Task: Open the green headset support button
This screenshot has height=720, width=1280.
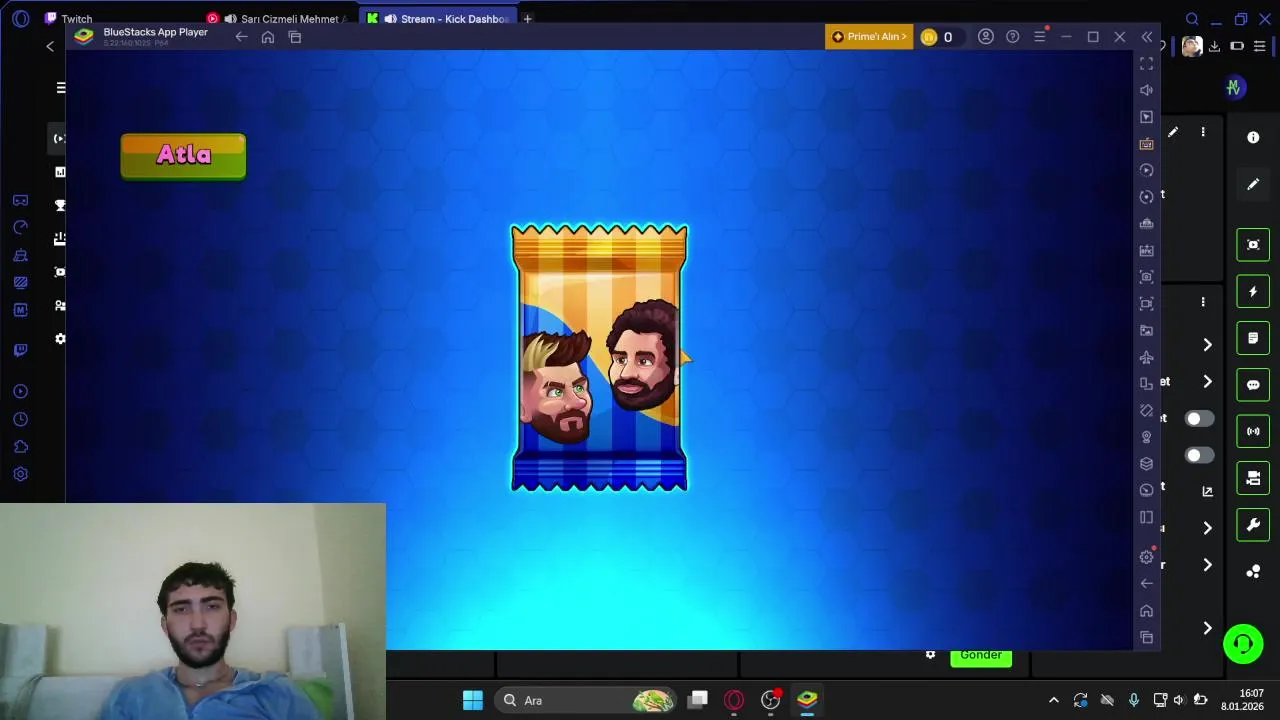Action: click(1243, 644)
